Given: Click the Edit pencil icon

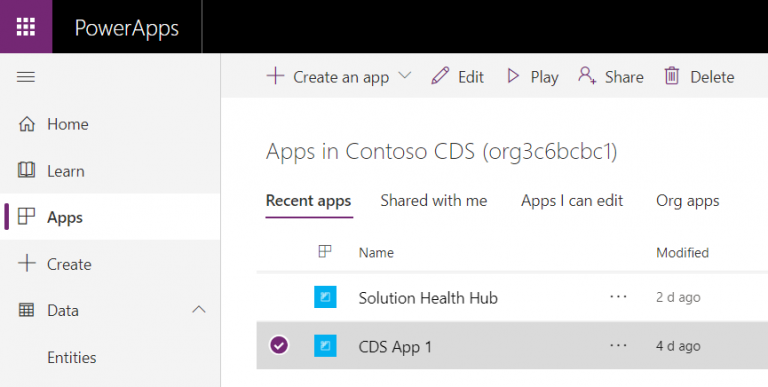Looking at the screenshot, I should (440, 76).
